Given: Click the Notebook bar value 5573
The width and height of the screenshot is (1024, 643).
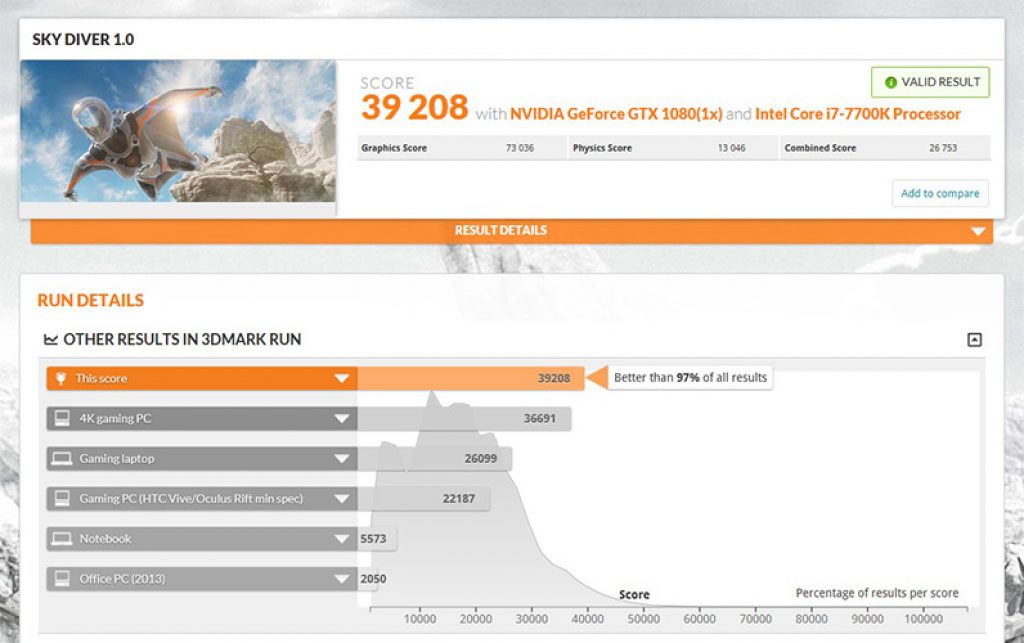Looking at the screenshot, I should click(373, 539).
